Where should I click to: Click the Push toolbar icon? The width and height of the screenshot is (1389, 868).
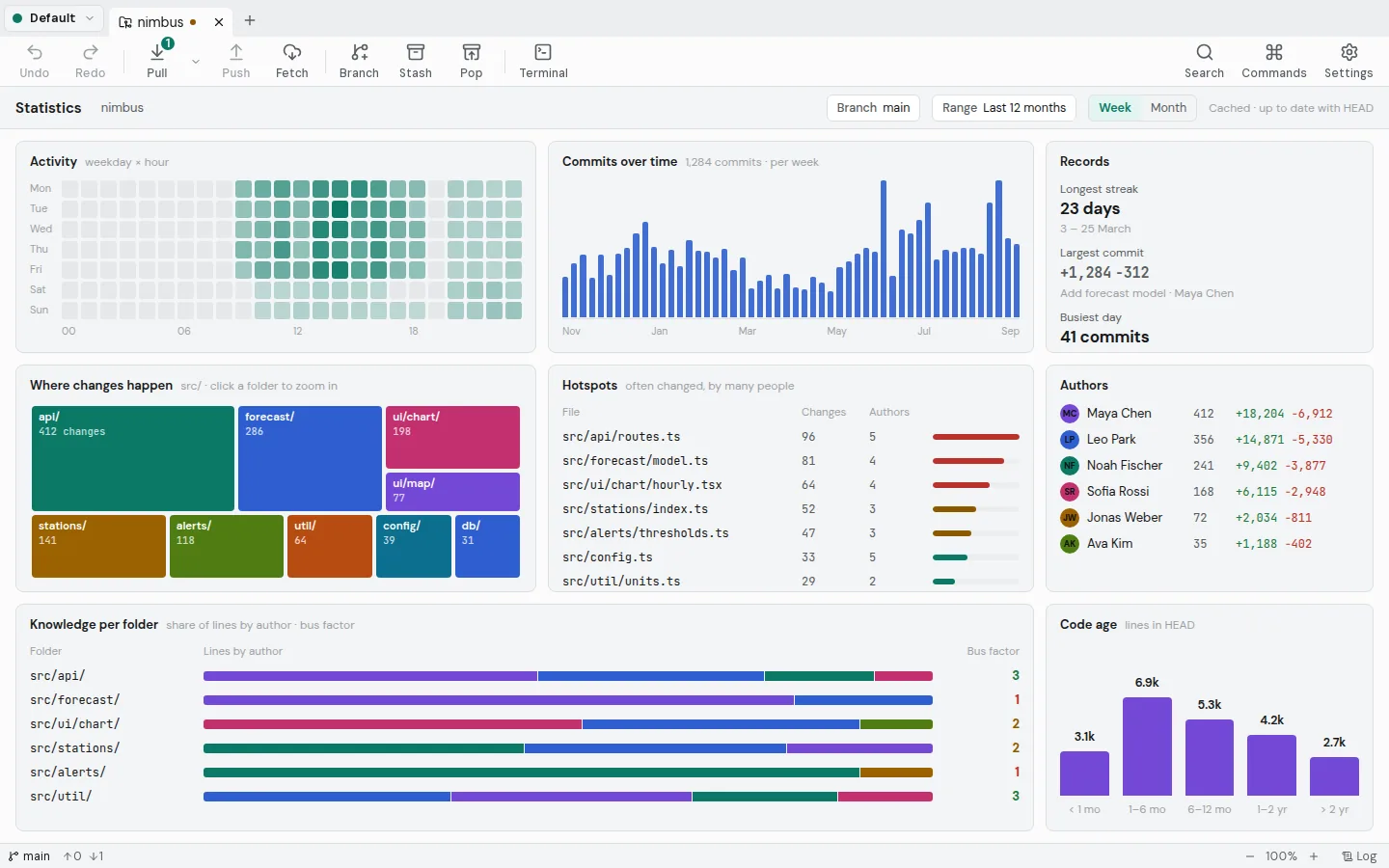pos(236,52)
